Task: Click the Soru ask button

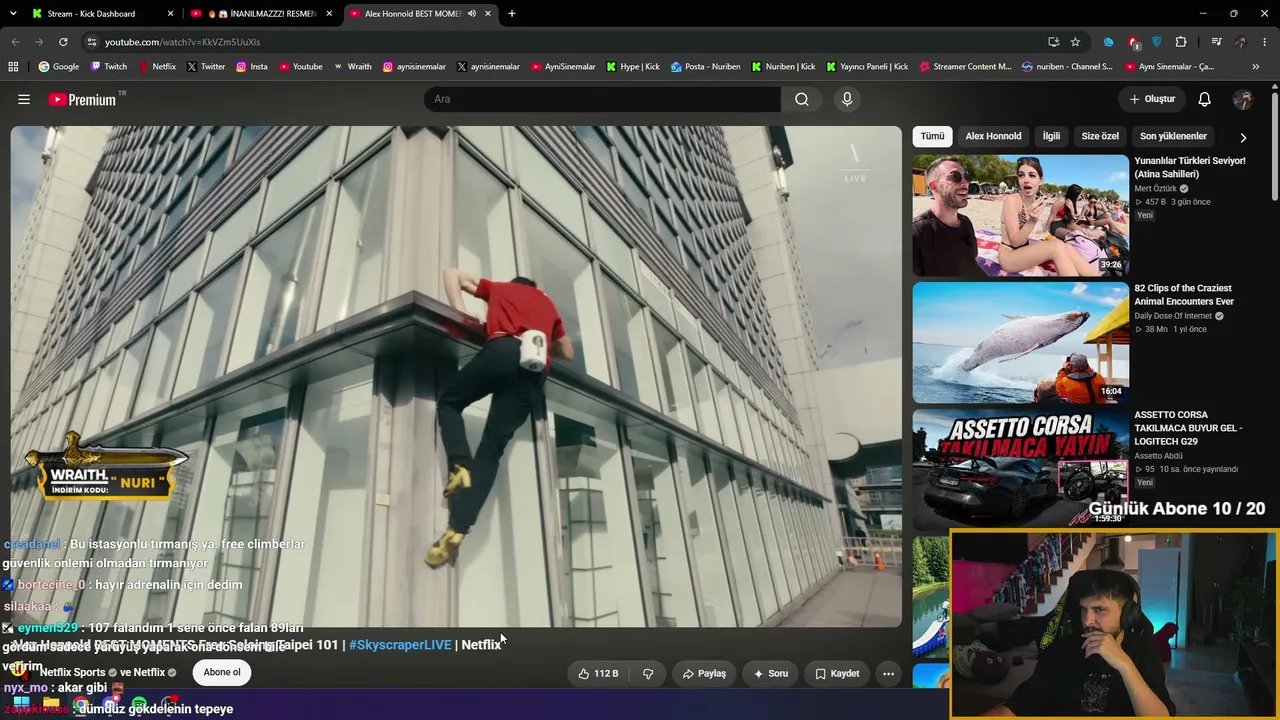Action: pyautogui.click(x=771, y=673)
